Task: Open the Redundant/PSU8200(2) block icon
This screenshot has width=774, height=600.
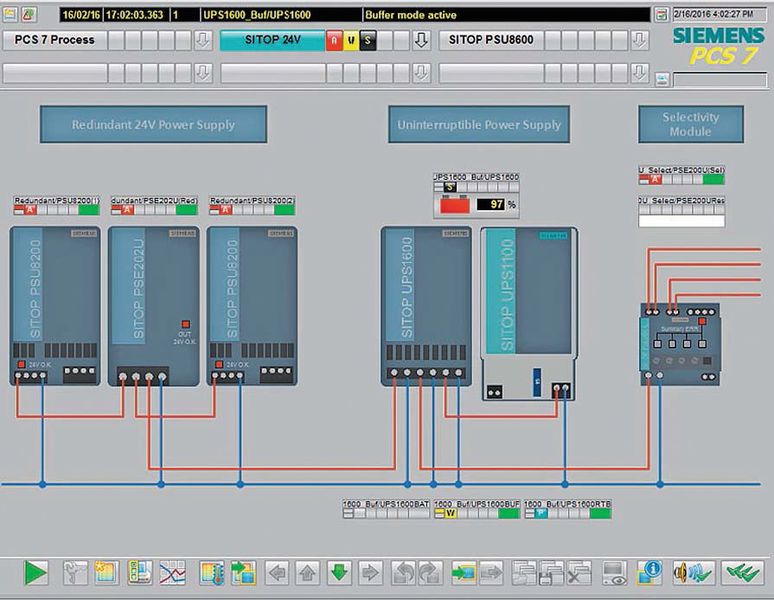Action: pos(252,205)
